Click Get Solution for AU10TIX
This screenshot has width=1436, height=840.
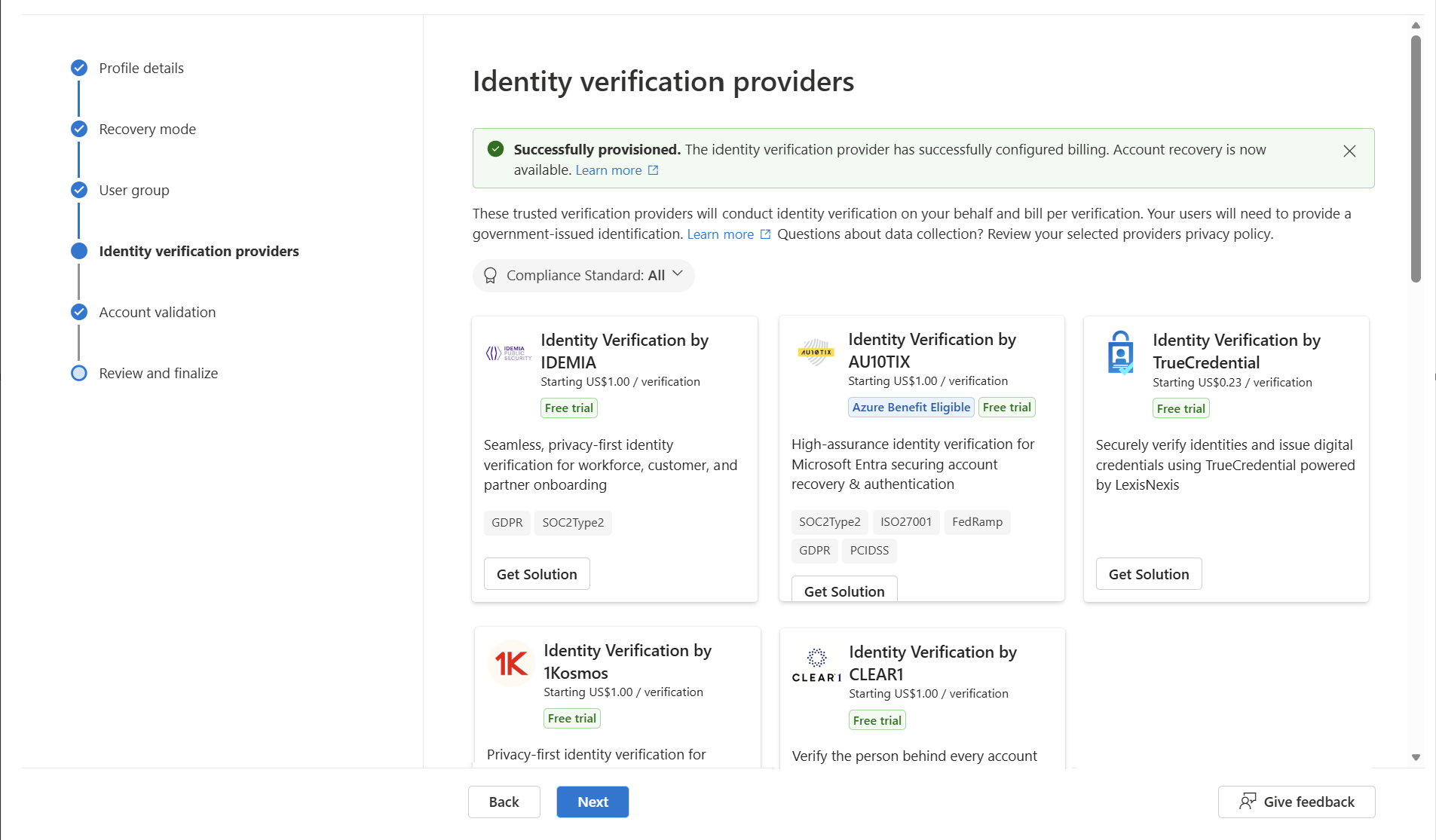click(844, 591)
